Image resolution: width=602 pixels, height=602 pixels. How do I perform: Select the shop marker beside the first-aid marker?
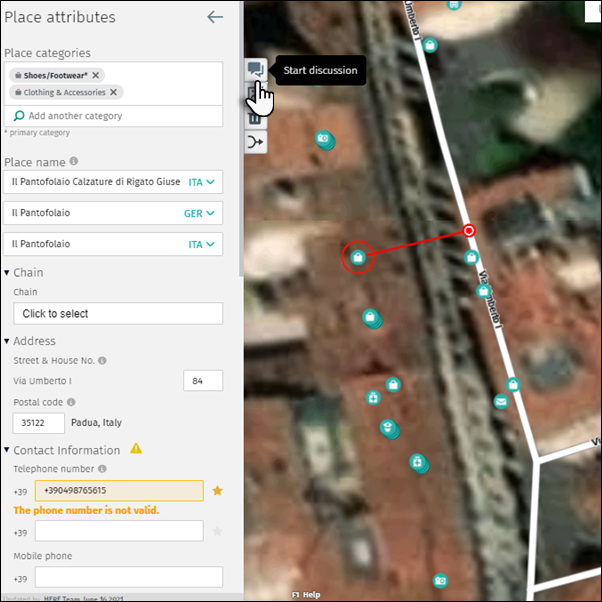pyautogui.click(x=393, y=384)
